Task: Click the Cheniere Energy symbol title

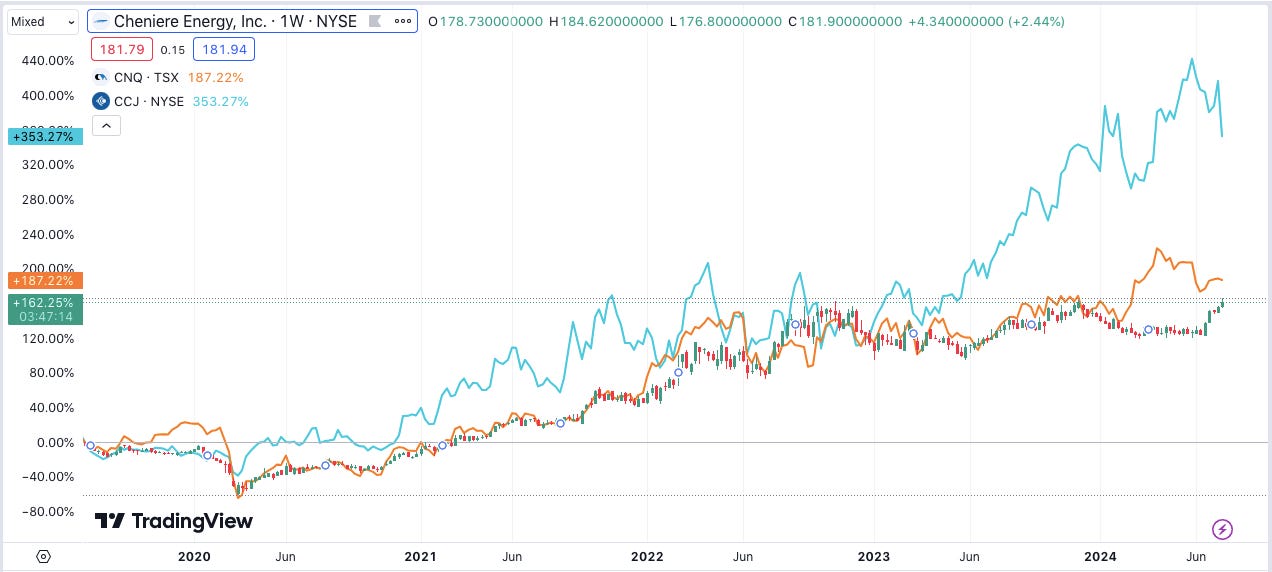Action: click(237, 21)
